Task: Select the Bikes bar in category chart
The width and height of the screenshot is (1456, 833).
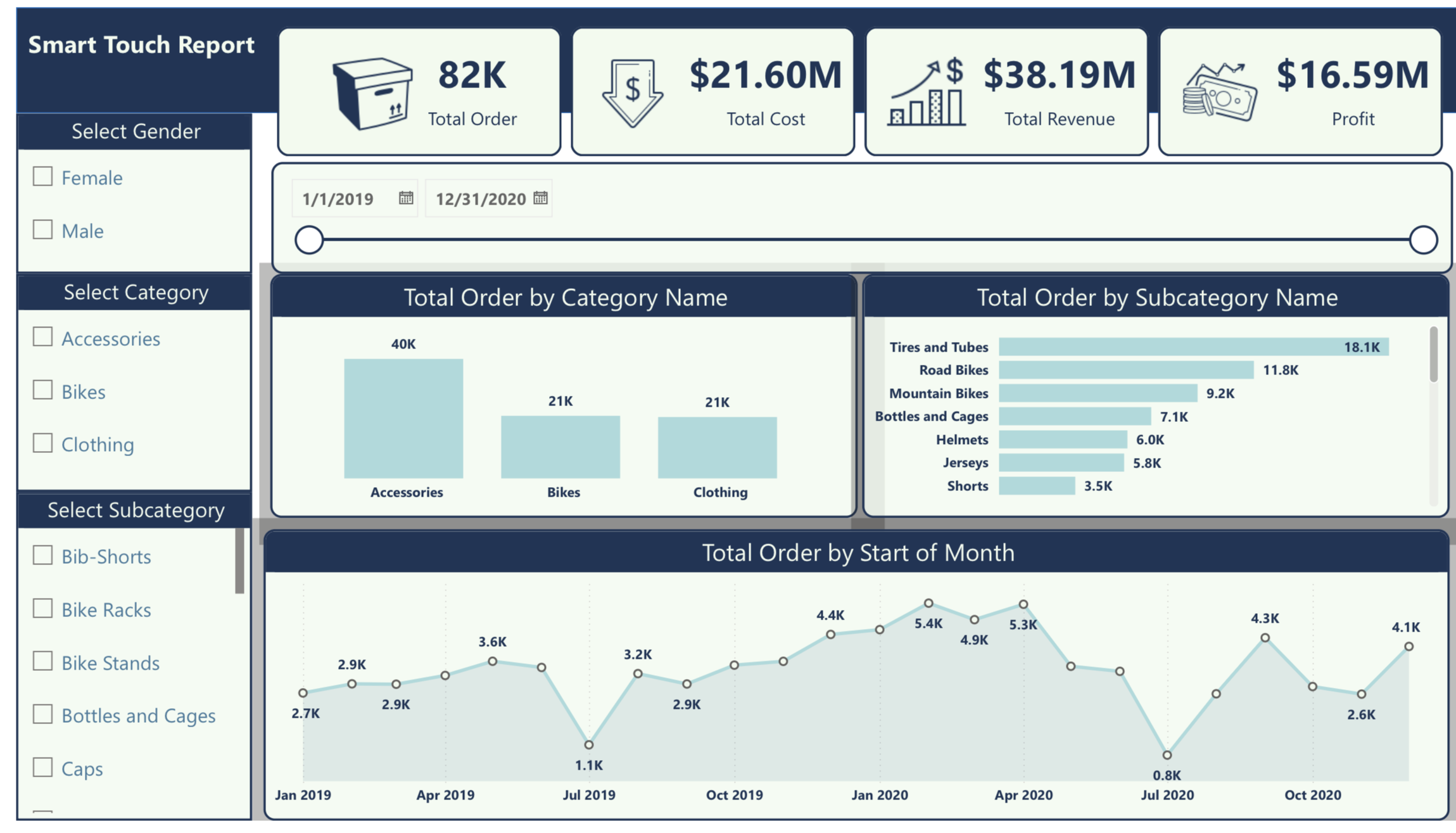Action: [560, 447]
